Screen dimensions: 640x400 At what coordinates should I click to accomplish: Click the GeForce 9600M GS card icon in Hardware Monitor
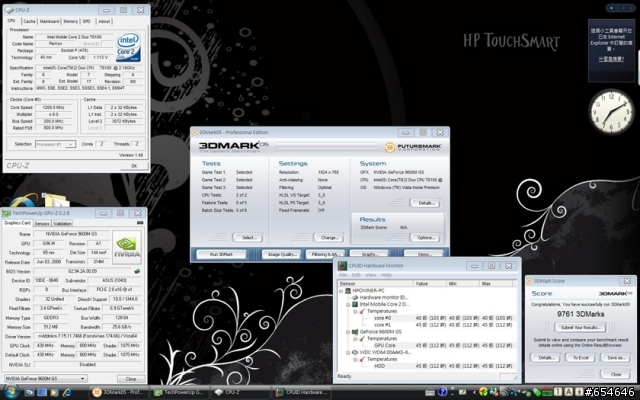pyautogui.click(x=355, y=332)
